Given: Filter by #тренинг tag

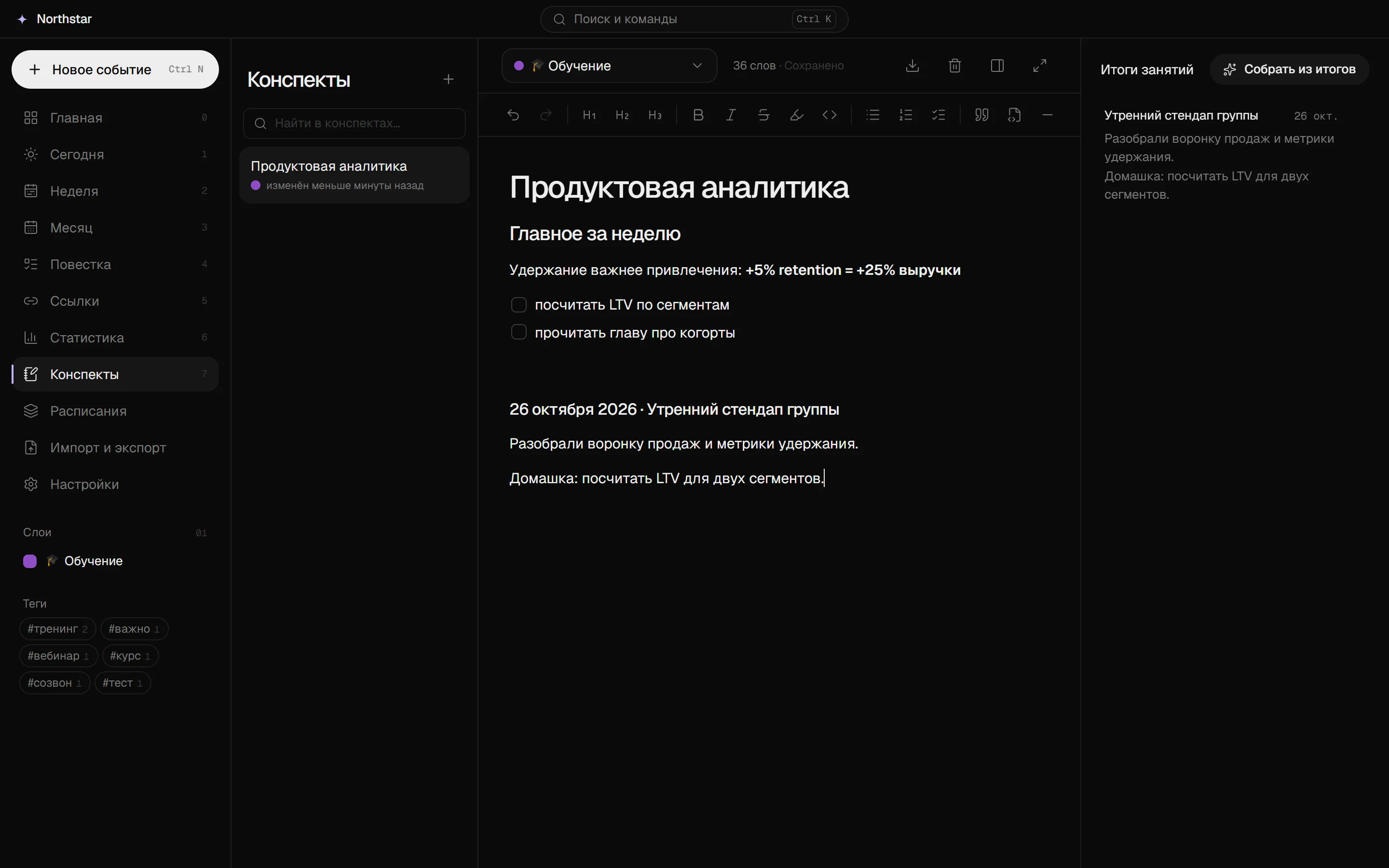Looking at the screenshot, I should [x=57, y=629].
